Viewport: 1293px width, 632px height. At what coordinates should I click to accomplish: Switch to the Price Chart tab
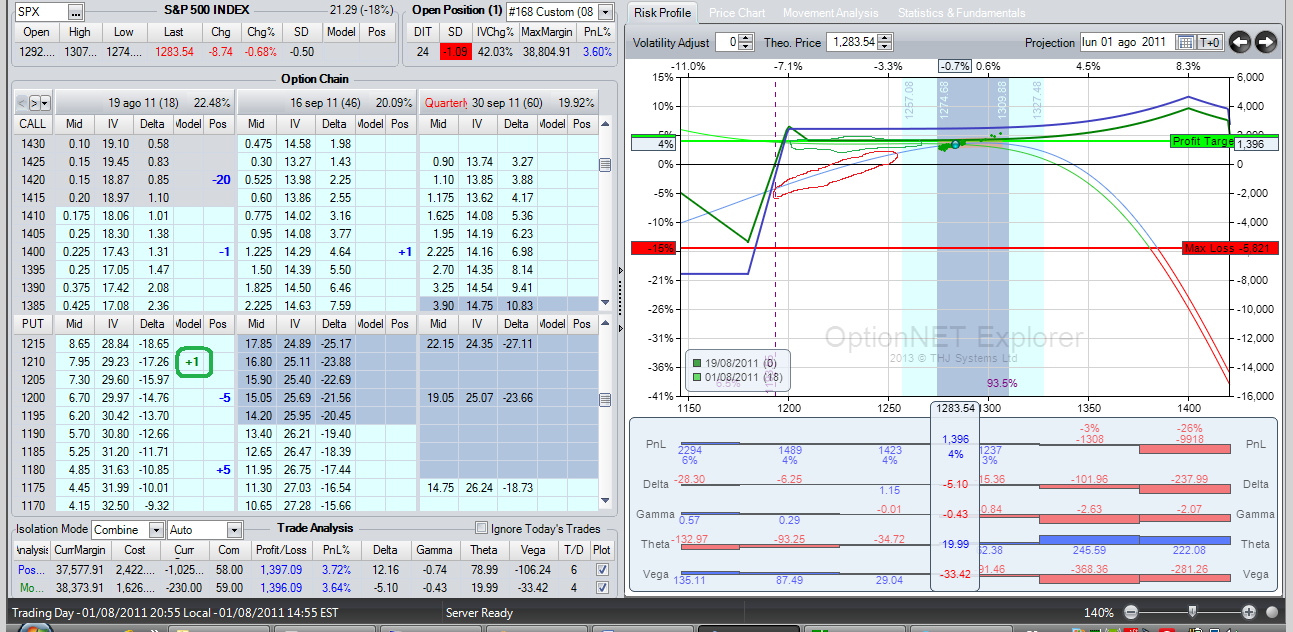click(x=736, y=13)
